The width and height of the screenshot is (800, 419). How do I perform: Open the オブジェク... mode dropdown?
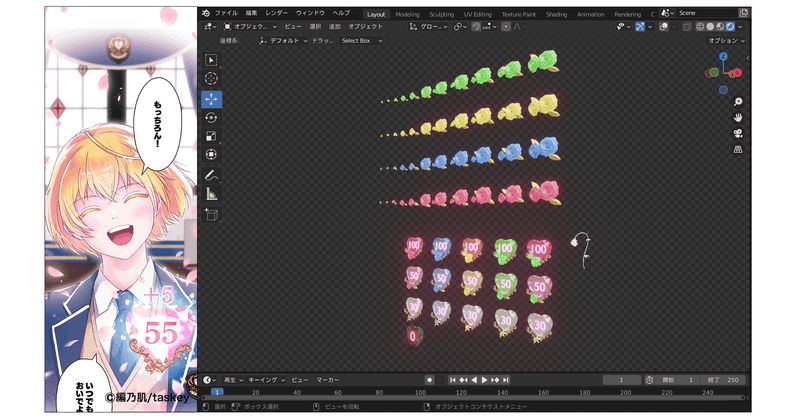[x=251, y=27]
